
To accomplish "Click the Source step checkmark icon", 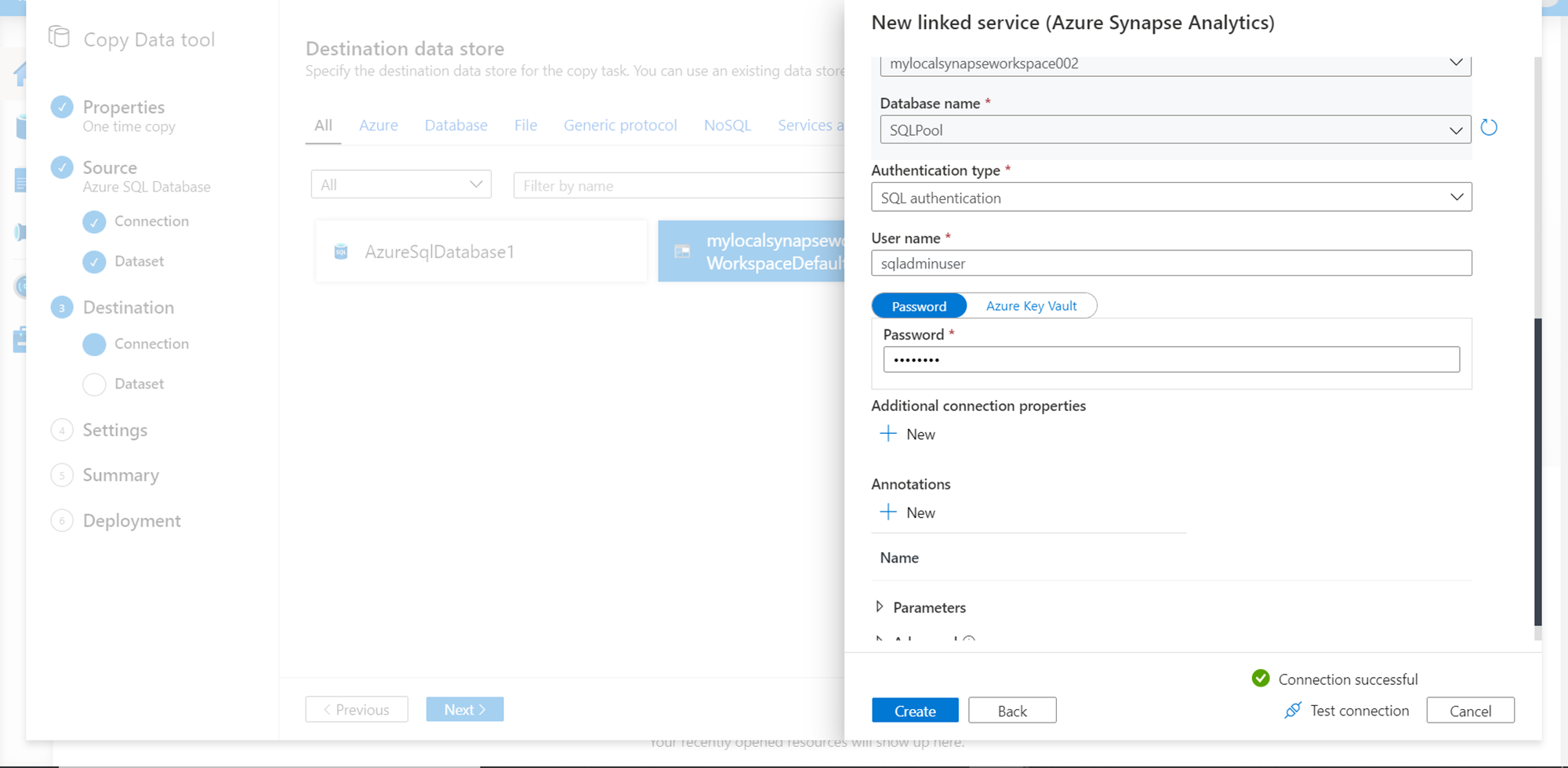I will point(62,168).
